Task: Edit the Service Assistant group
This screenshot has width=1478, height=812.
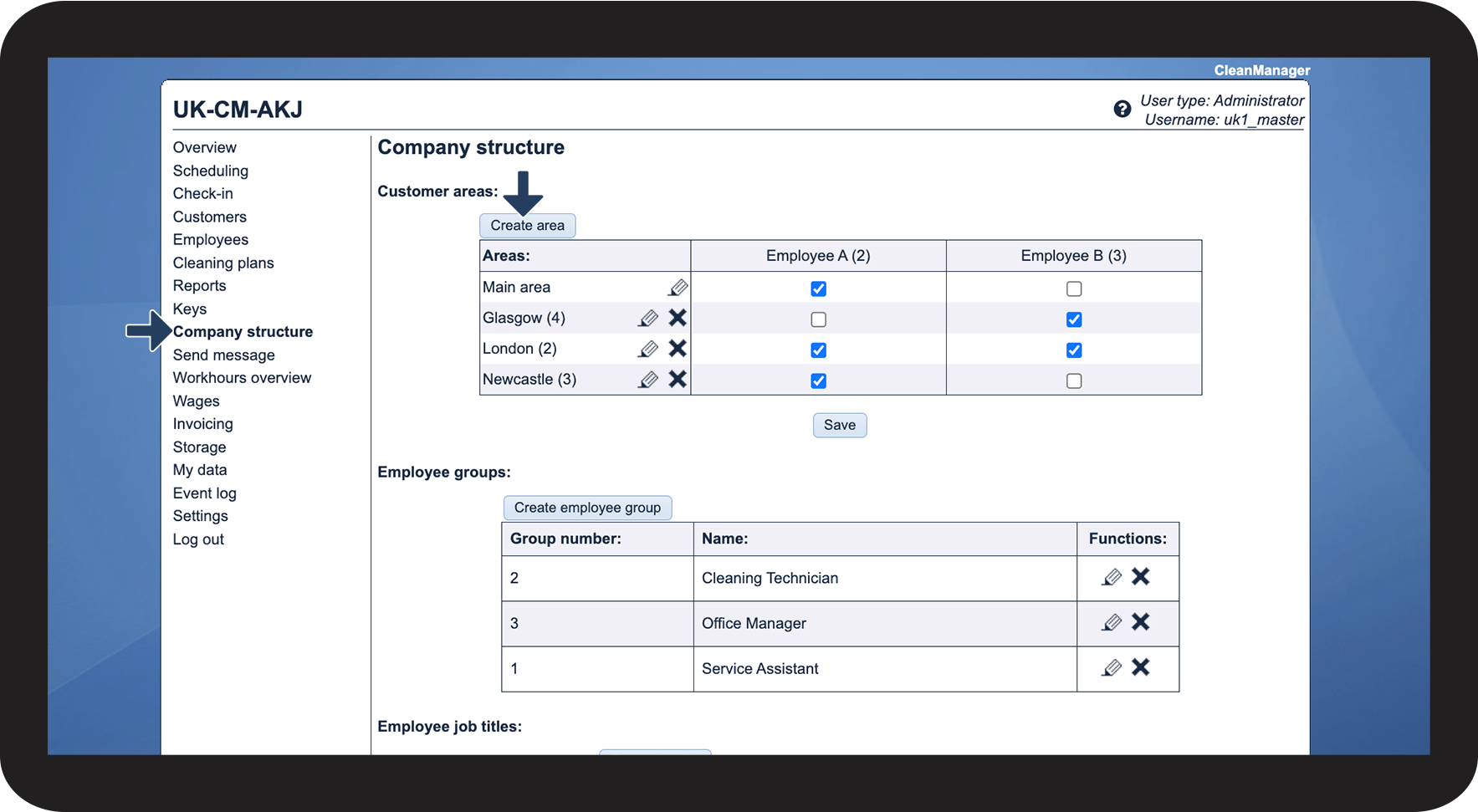Action: point(1111,667)
